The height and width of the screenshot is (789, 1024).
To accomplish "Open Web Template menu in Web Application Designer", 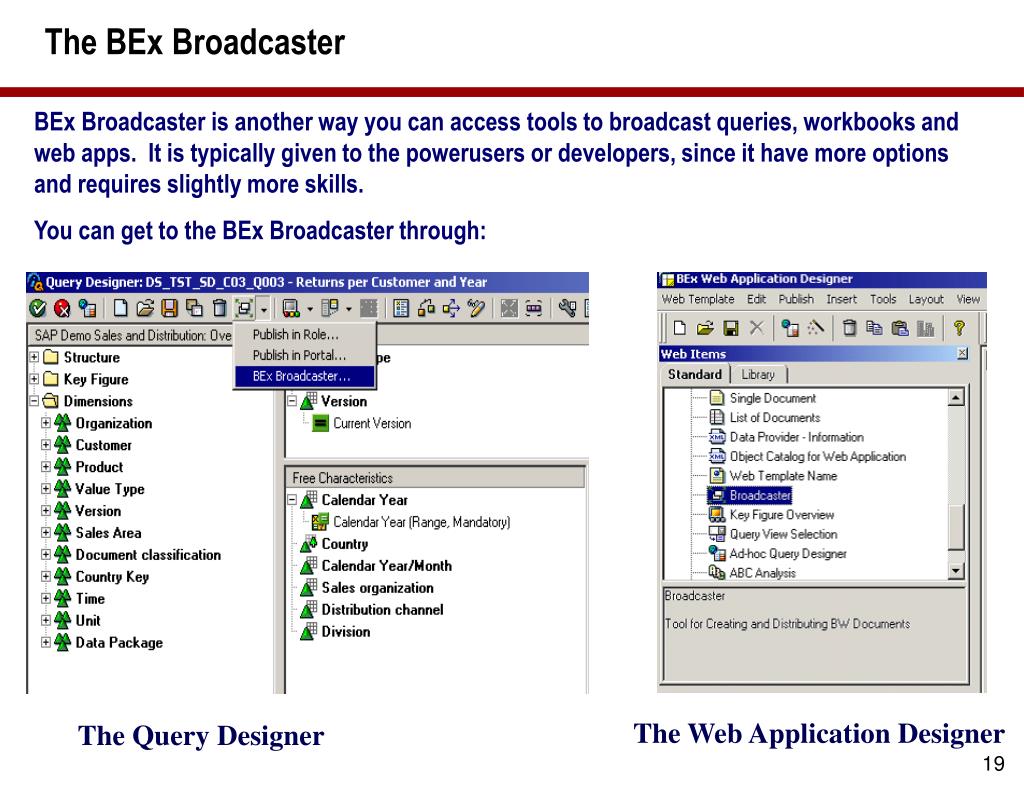I will coord(698,299).
